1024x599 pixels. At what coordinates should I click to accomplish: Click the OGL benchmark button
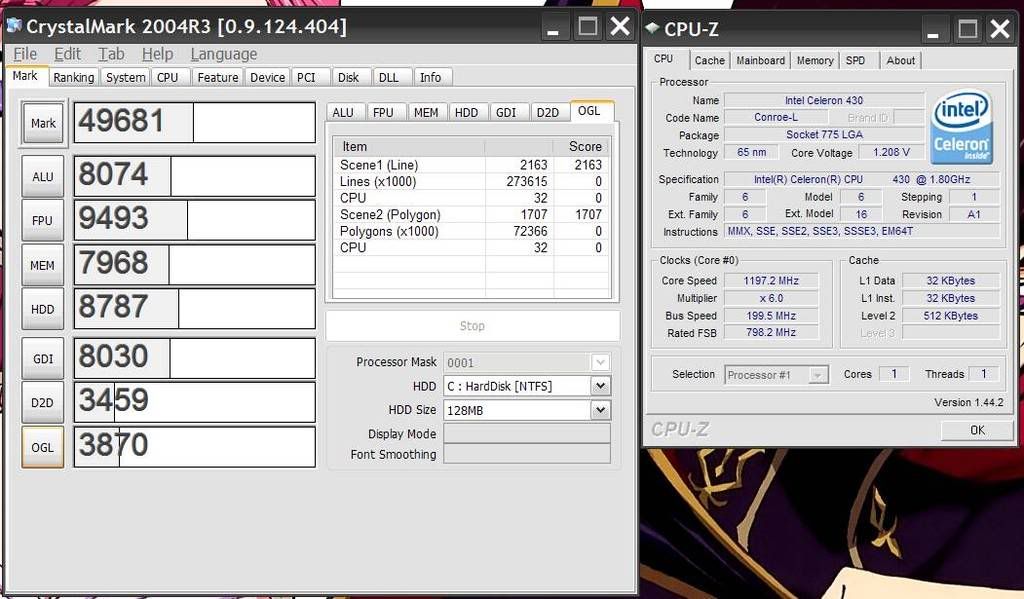43,447
